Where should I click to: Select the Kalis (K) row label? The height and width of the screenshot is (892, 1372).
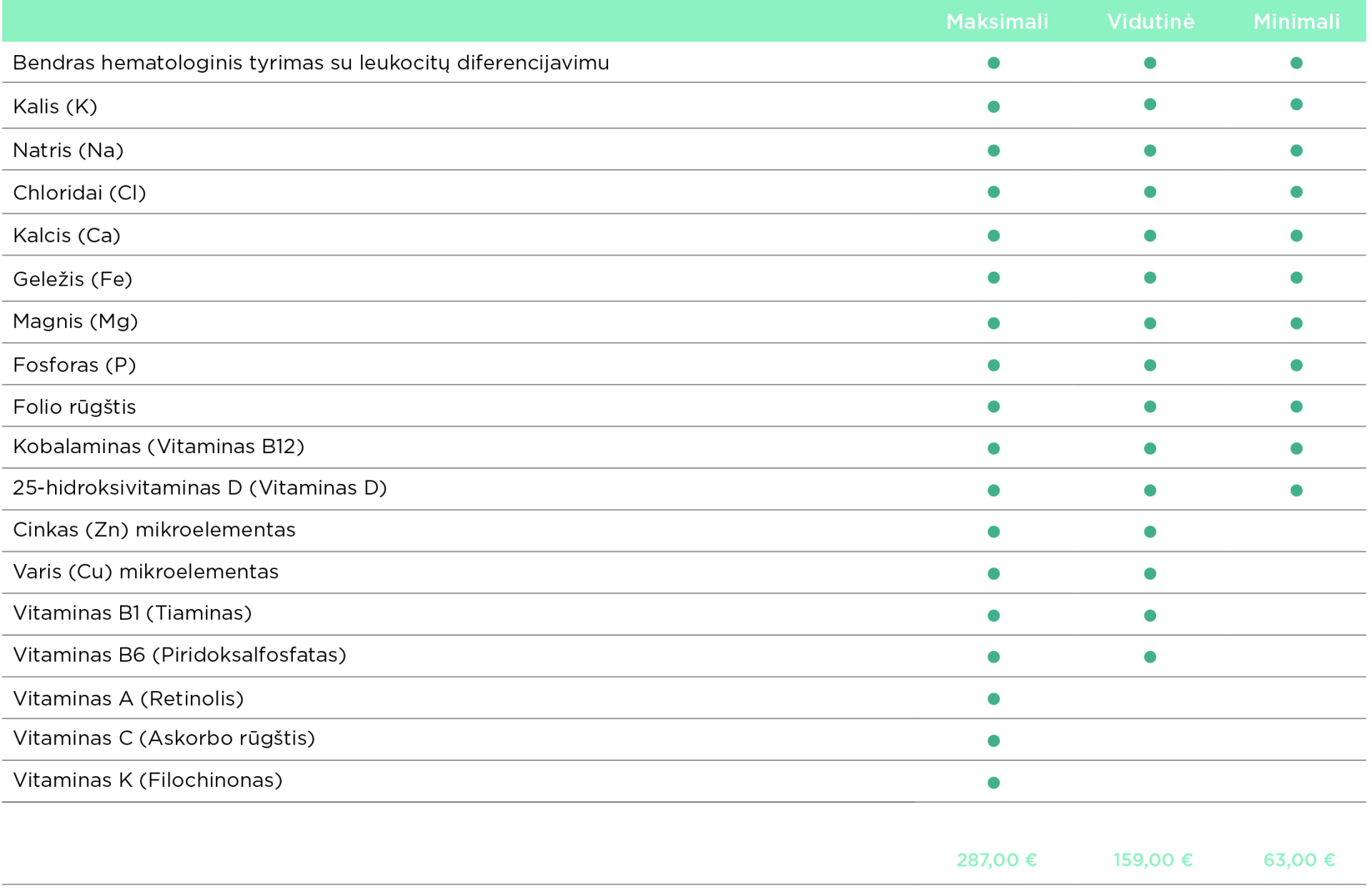tap(55, 106)
